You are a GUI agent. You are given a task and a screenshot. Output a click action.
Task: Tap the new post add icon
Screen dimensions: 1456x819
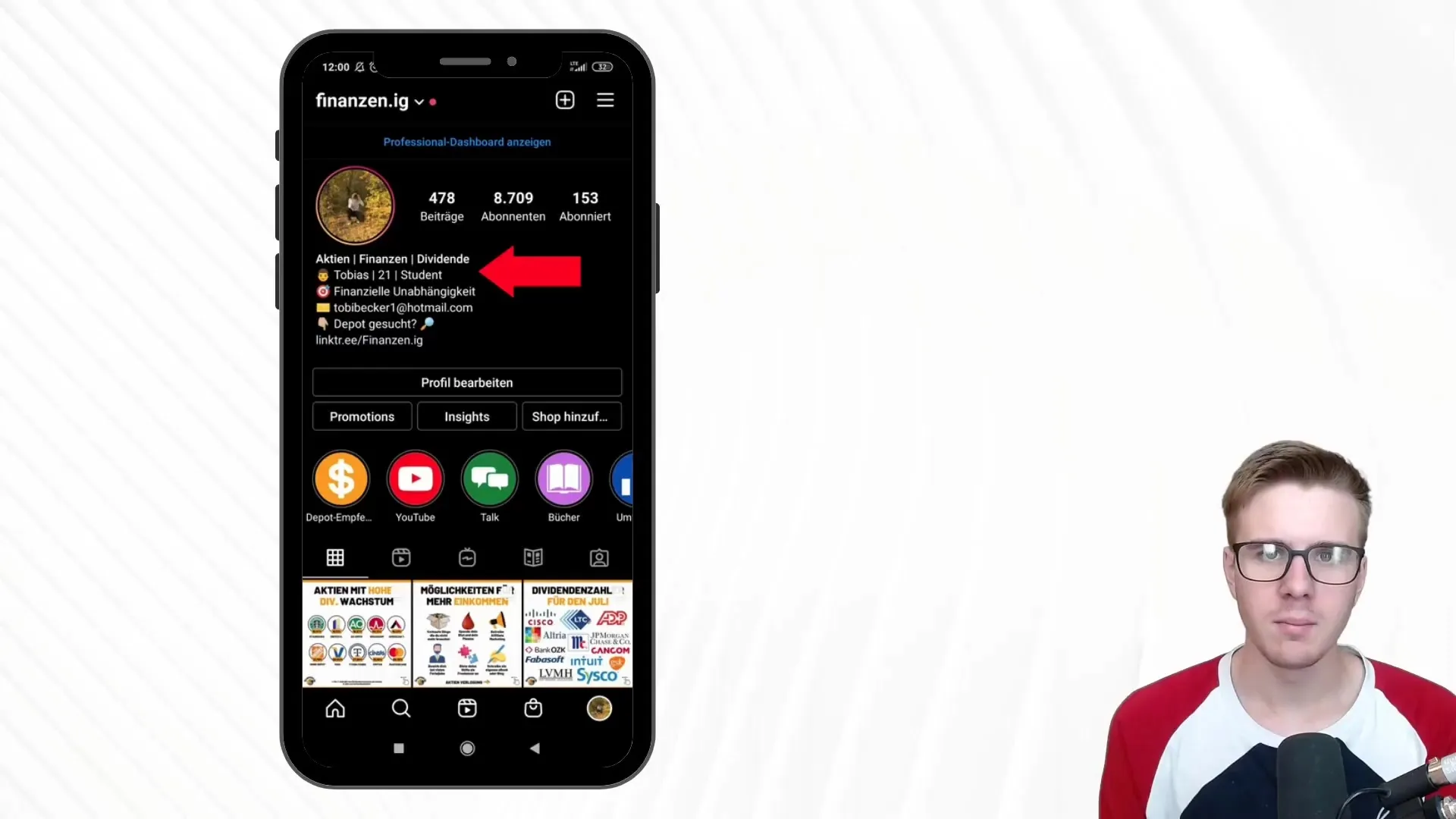563,99
